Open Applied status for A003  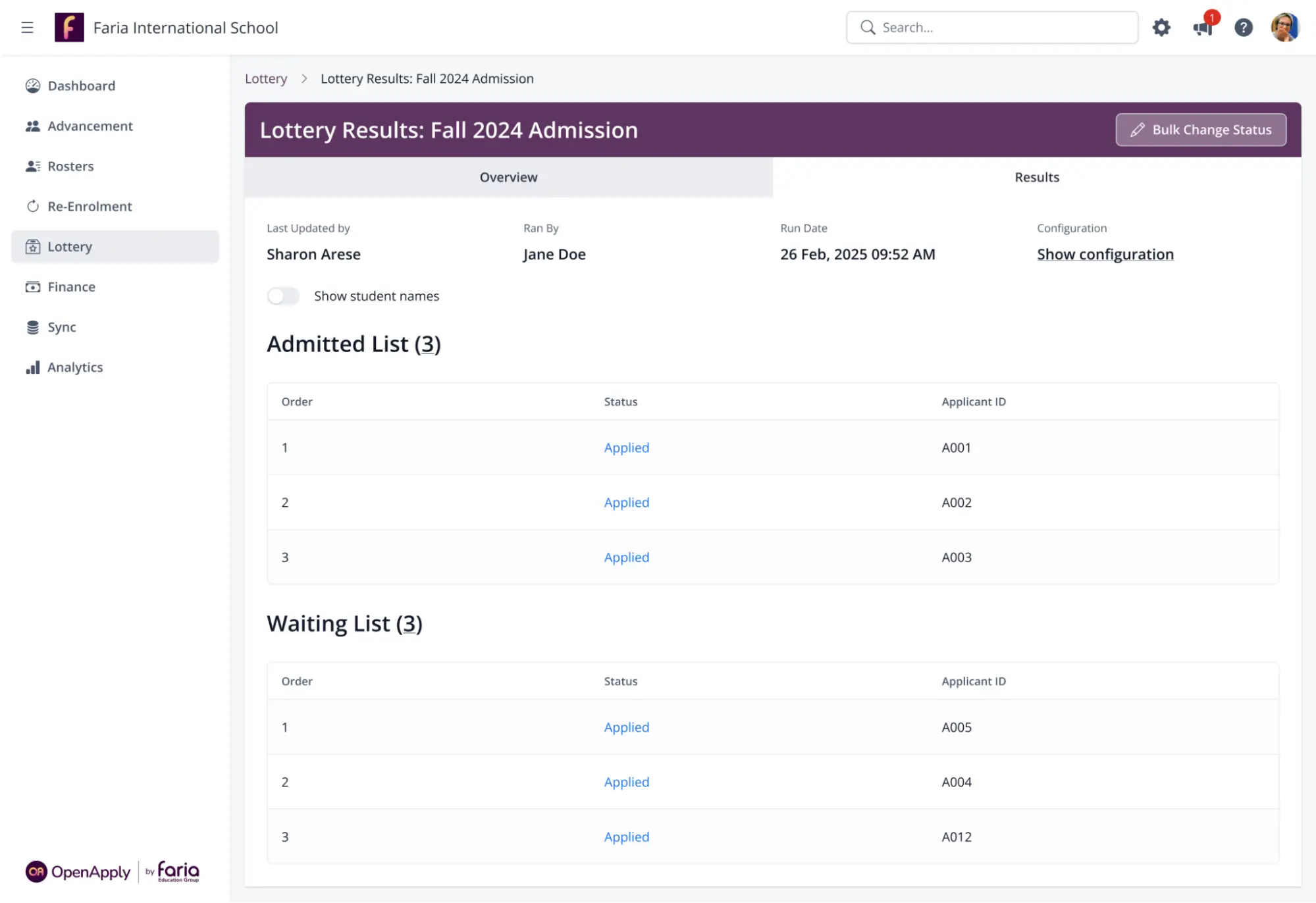tap(627, 557)
